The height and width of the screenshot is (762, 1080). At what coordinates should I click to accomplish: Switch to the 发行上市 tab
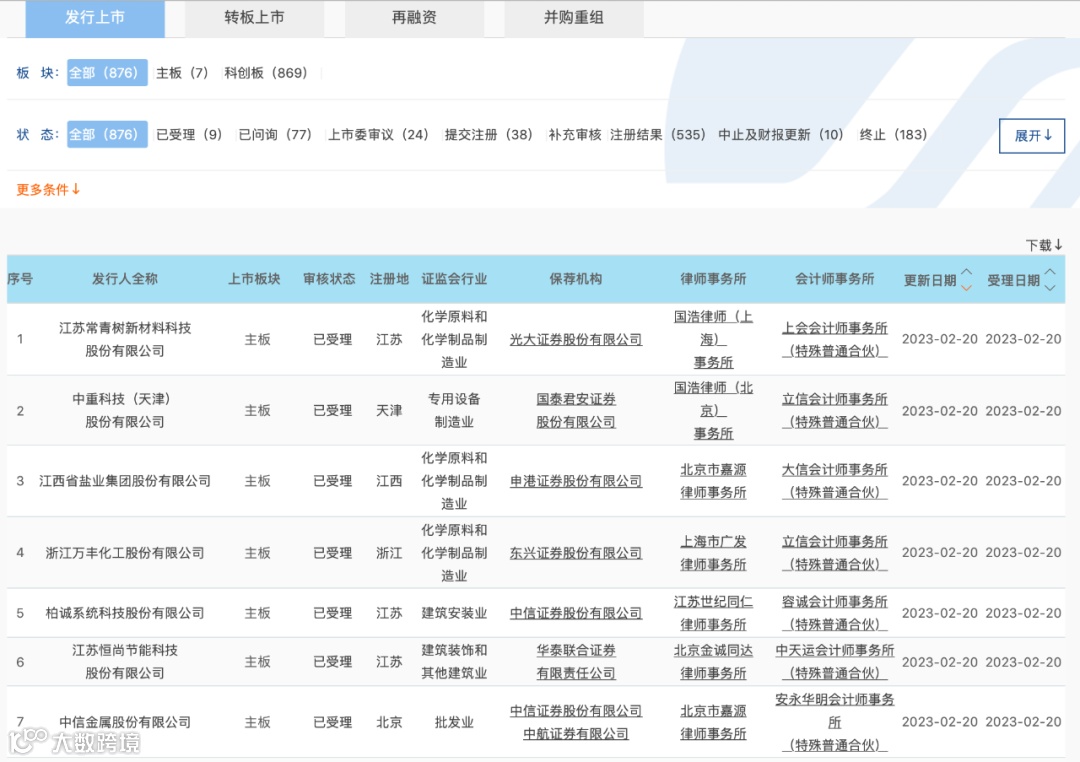pyautogui.click(x=95, y=18)
